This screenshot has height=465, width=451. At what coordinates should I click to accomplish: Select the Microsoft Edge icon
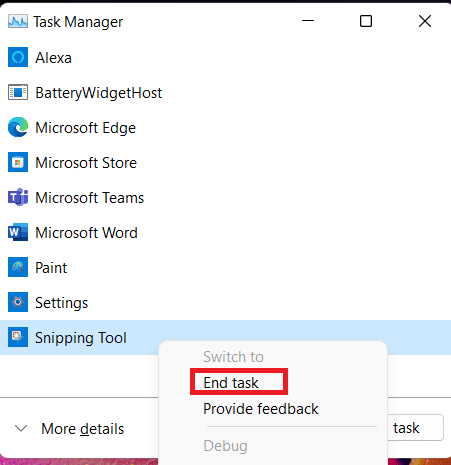[18, 127]
